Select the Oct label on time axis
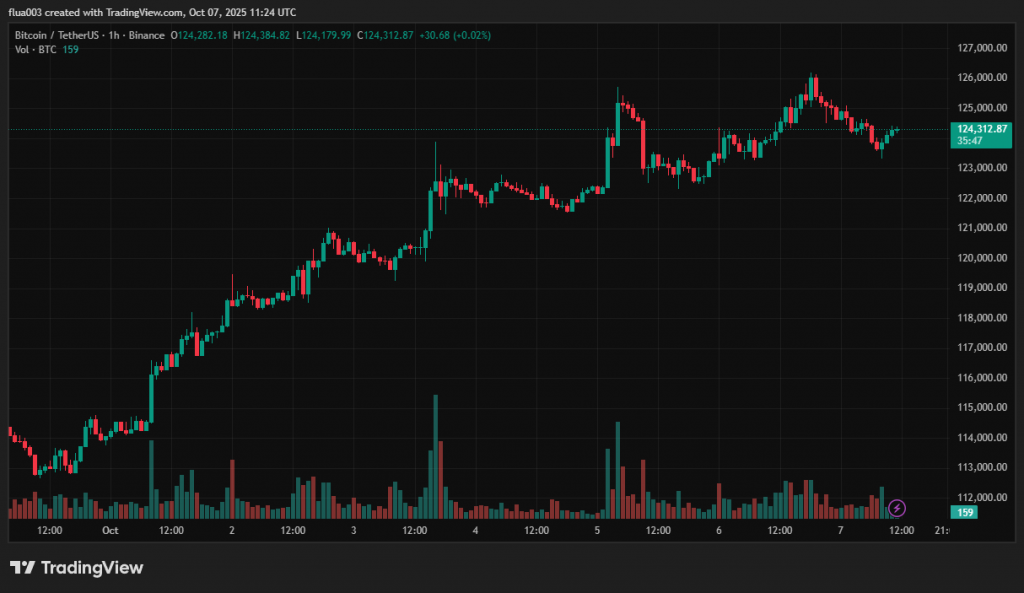This screenshot has height=593, width=1024. (x=110, y=531)
